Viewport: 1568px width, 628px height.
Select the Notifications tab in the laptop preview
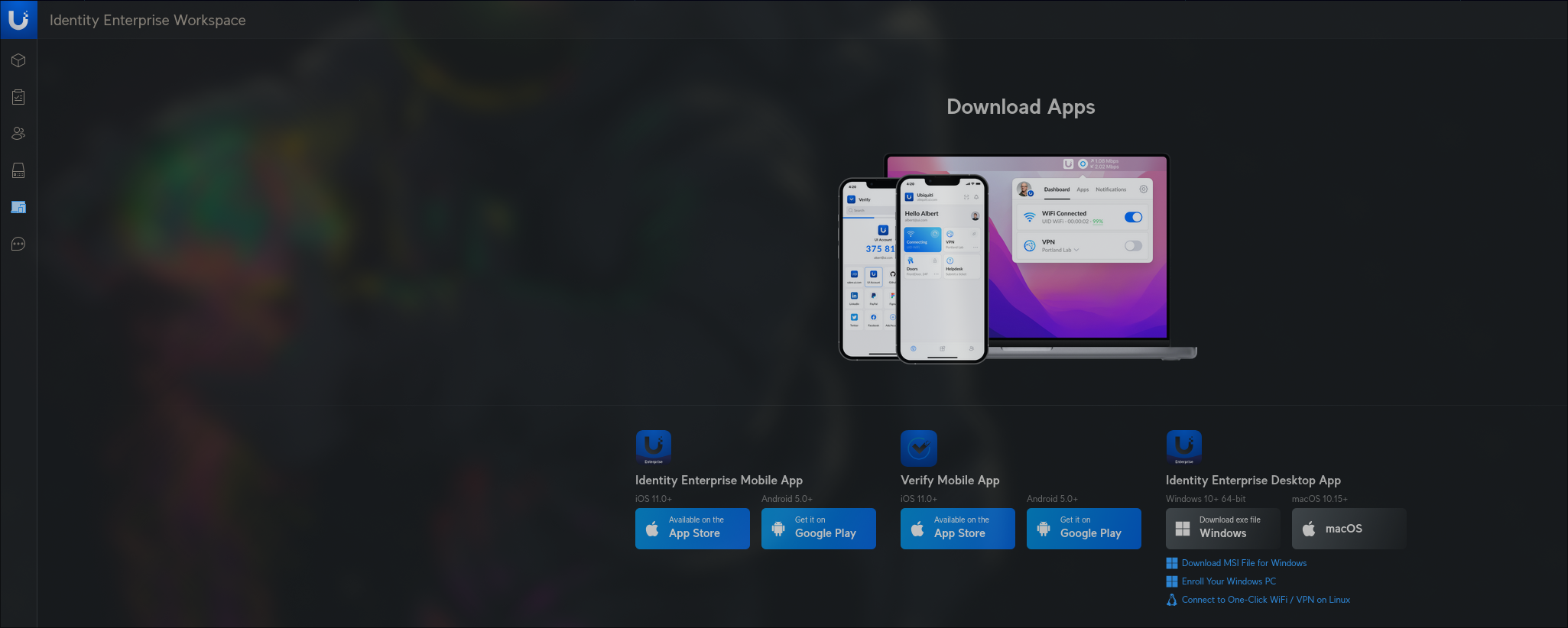tap(1110, 189)
